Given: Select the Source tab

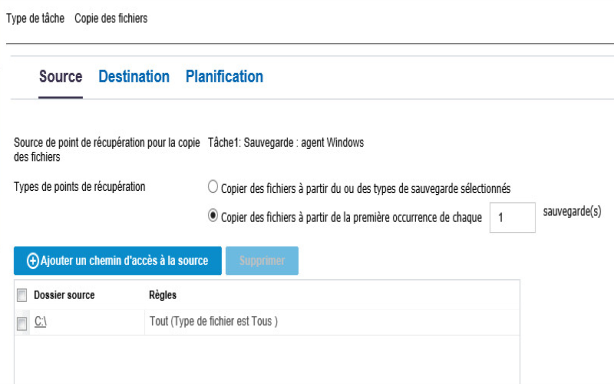Looking at the screenshot, I should click(x=61, y=76).
